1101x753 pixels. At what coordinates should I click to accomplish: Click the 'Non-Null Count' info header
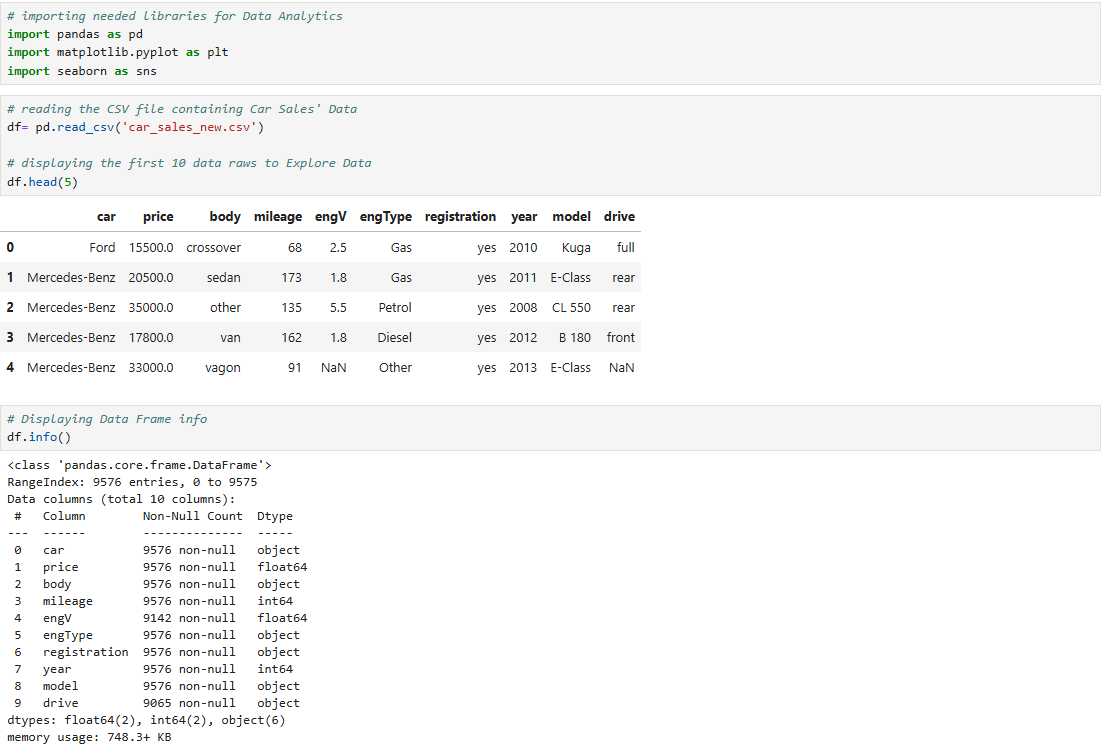(192, 516)
